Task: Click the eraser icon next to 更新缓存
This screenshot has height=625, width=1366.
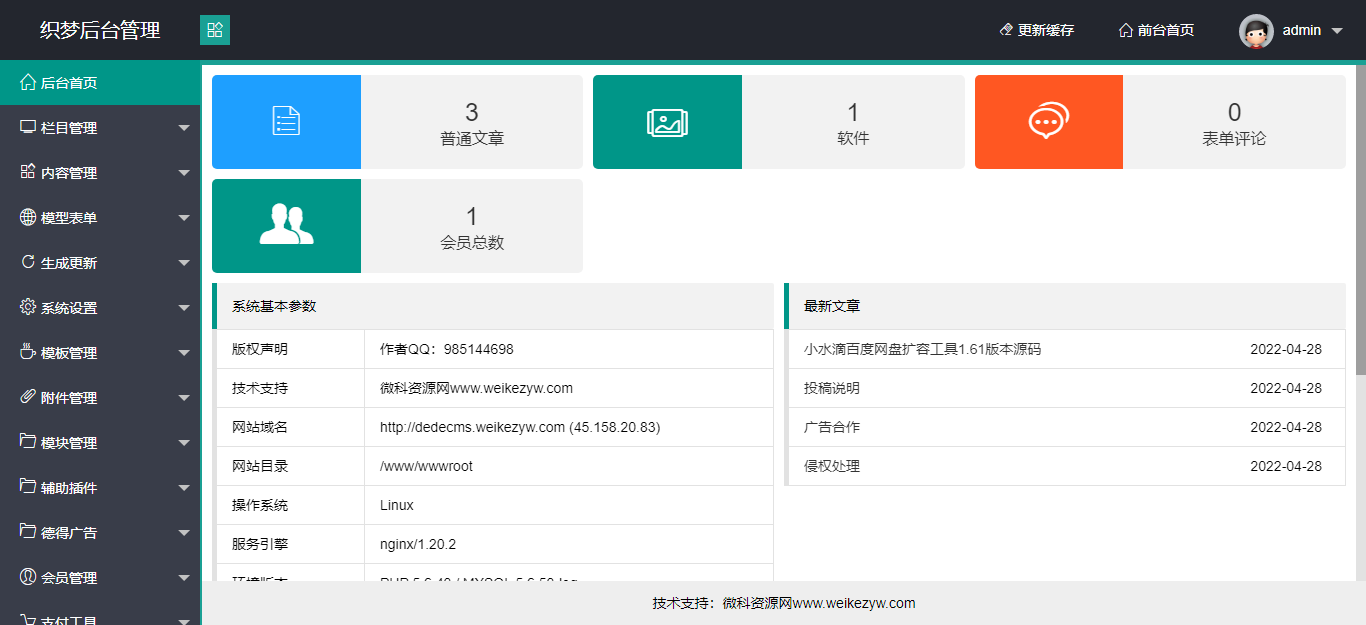Action: pos(1004,30)
